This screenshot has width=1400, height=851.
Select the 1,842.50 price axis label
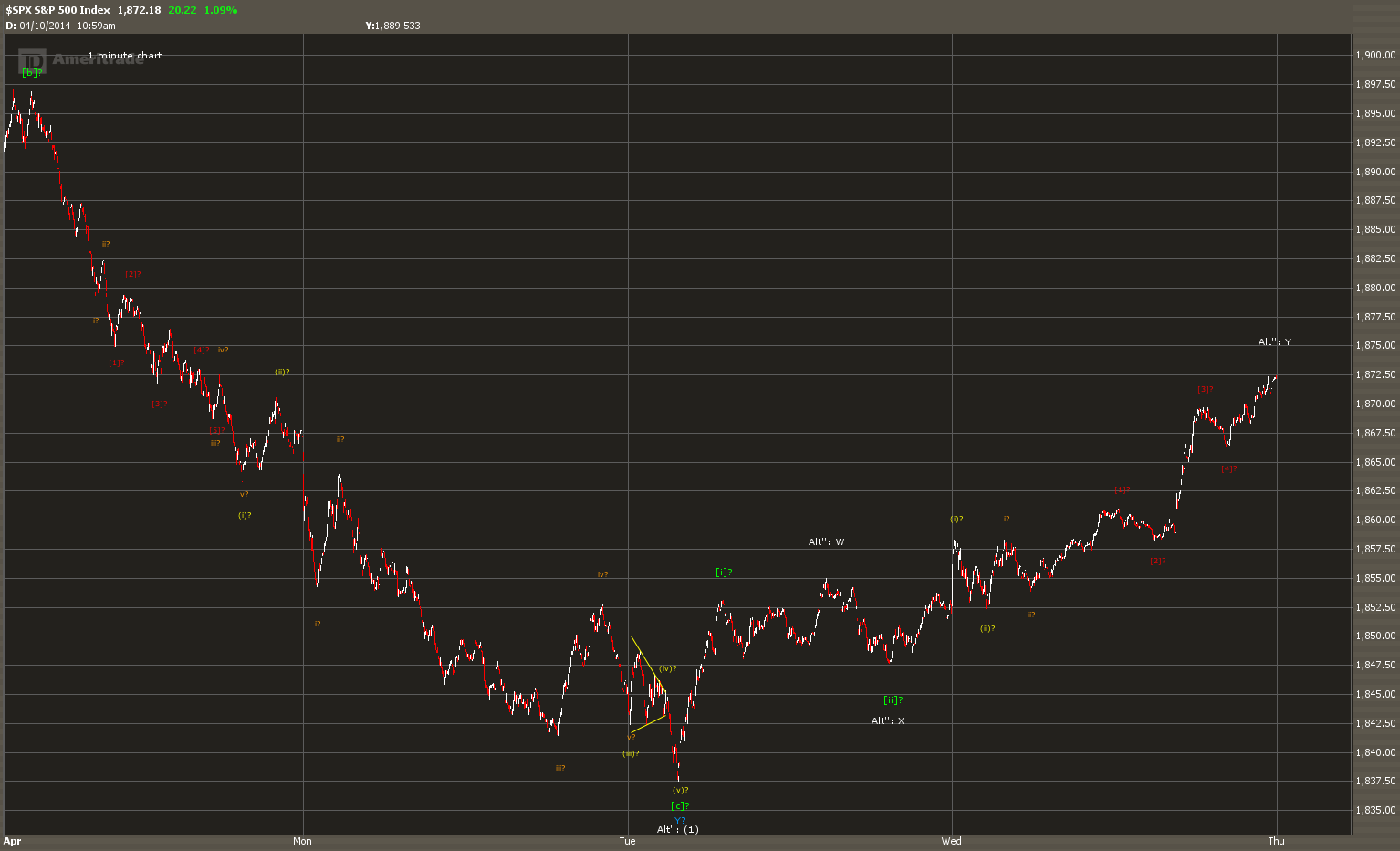pyautogui.click(x=1376, y=723)
